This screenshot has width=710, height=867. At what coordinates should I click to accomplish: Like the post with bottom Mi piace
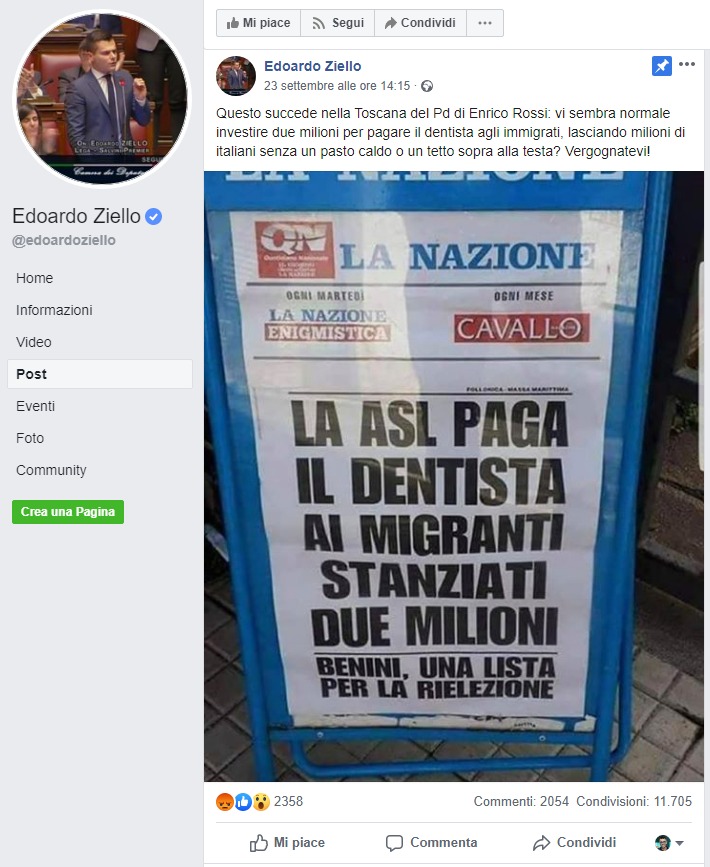point(287,843)
